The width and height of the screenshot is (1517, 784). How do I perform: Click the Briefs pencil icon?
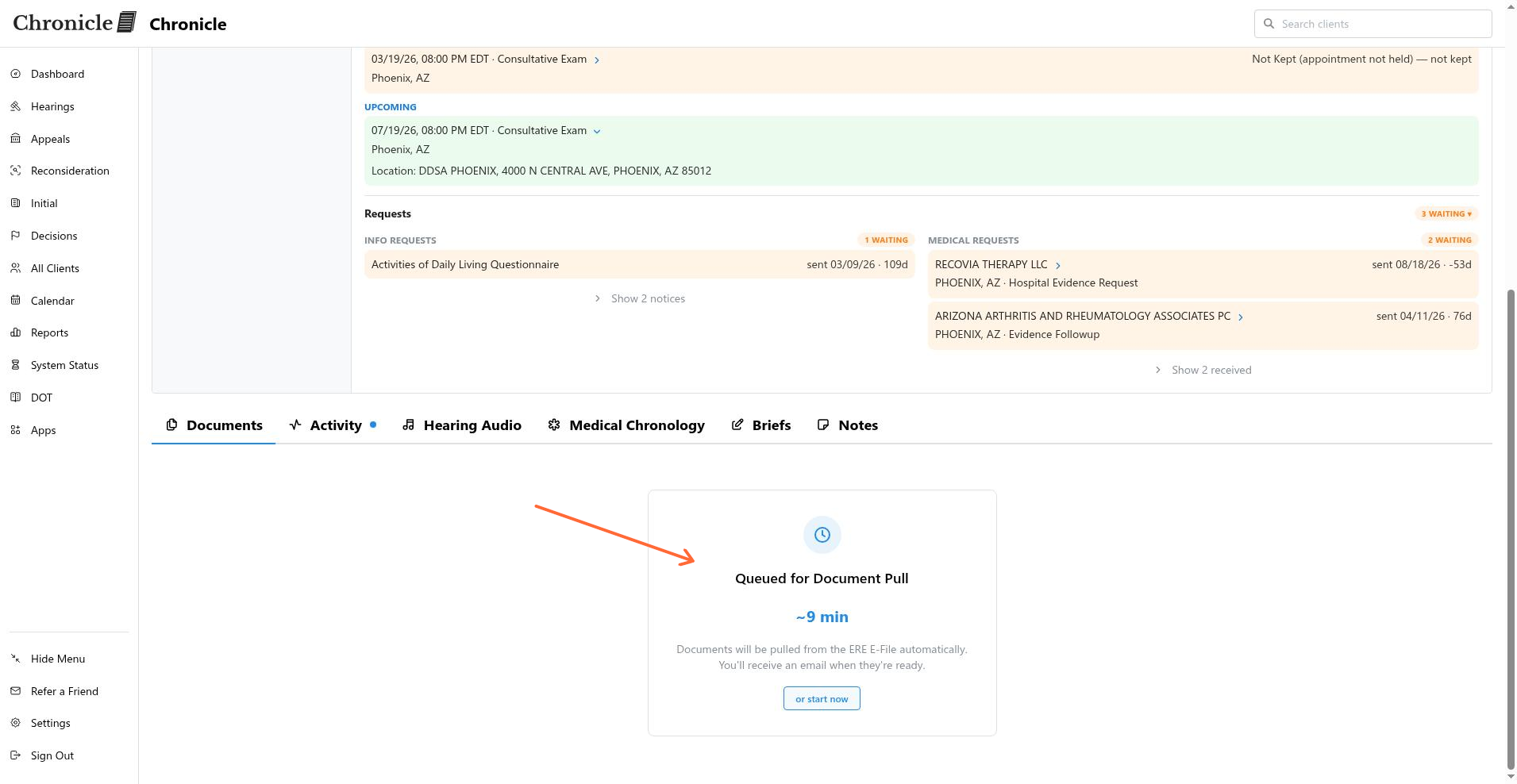click(737, 425)
